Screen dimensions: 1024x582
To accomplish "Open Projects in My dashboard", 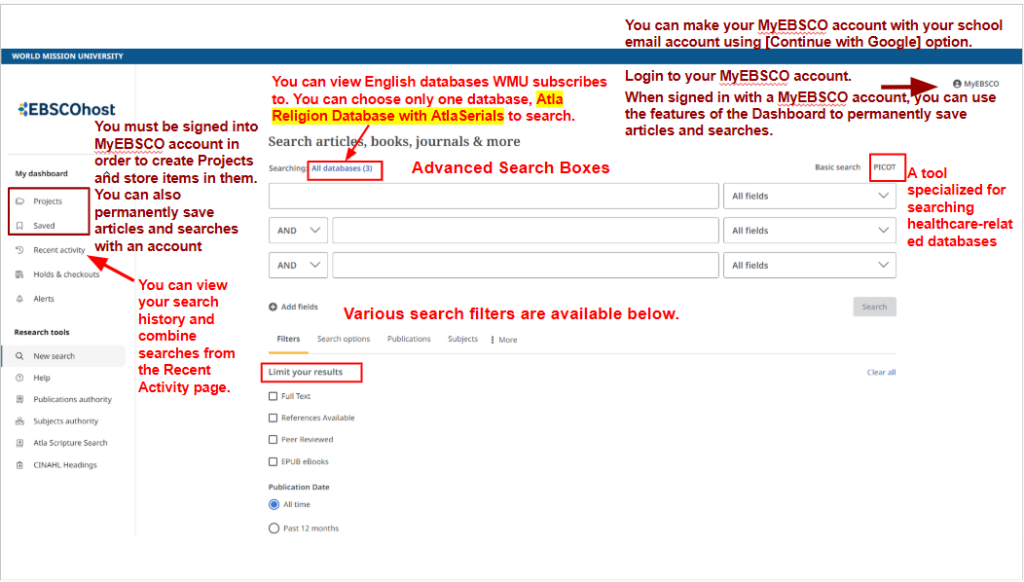I will point(48,201).
